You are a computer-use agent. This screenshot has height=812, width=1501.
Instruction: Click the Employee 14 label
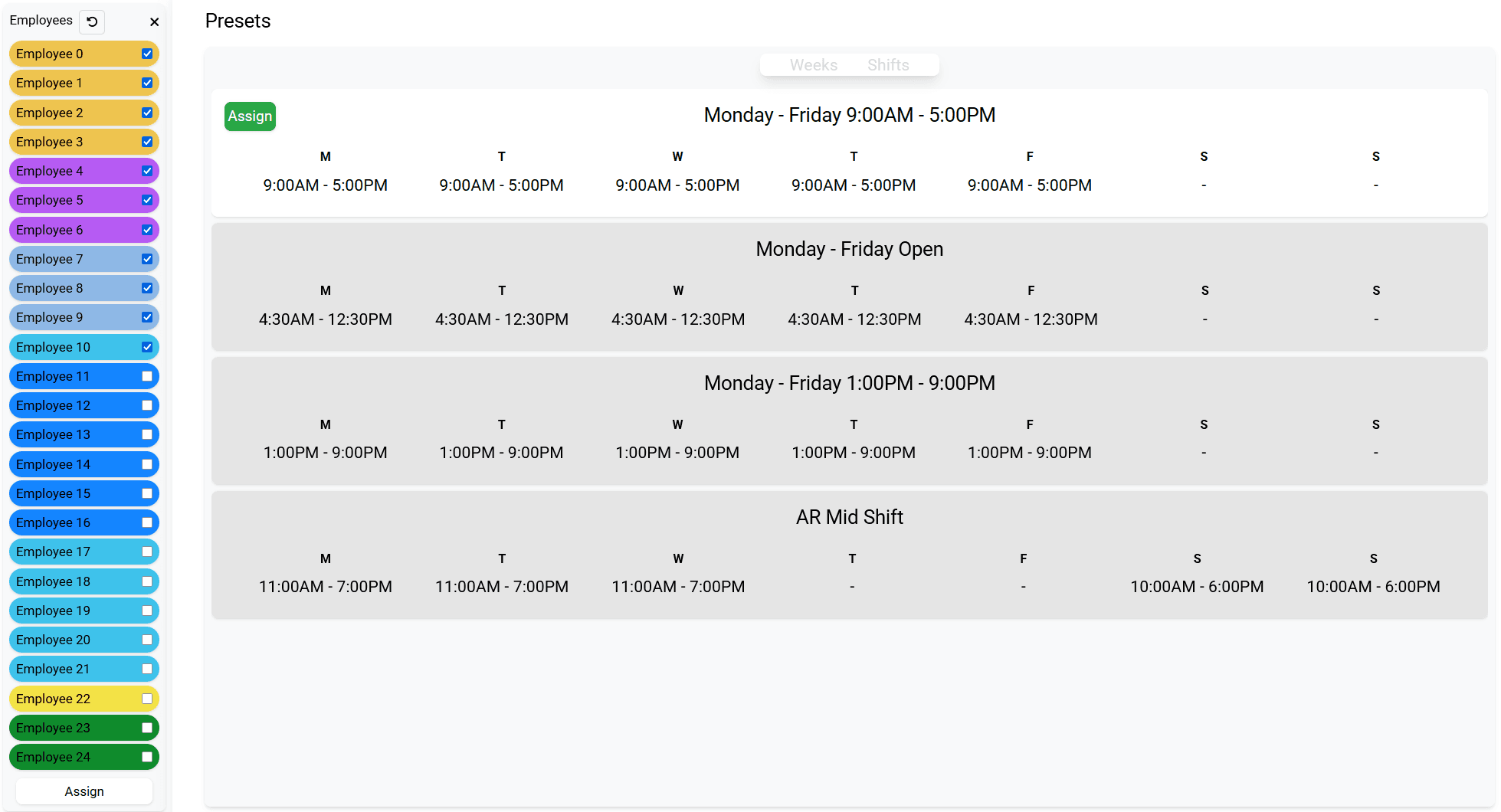(x=53, y=464)
